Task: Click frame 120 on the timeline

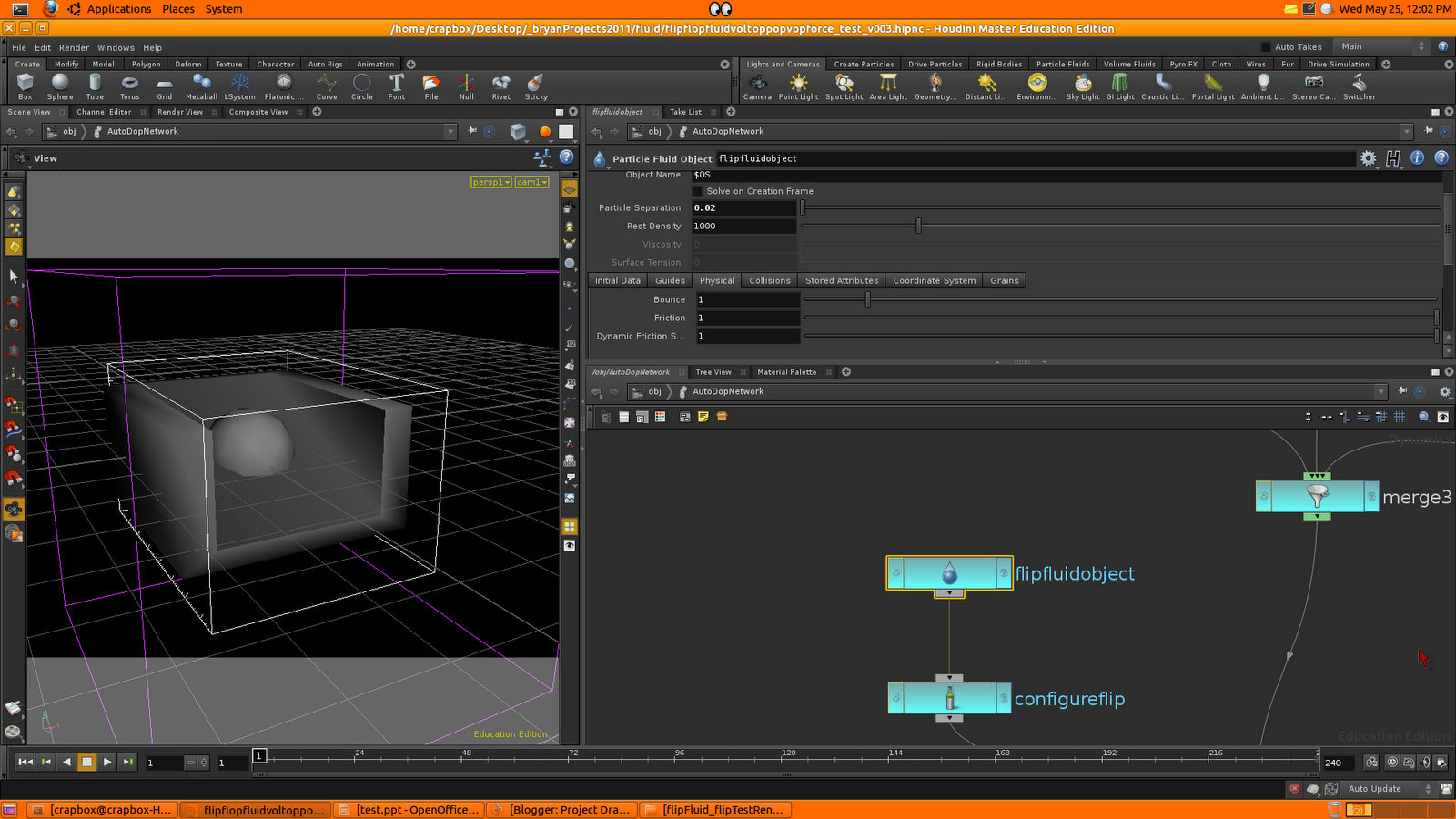Action: click(788, 758)
